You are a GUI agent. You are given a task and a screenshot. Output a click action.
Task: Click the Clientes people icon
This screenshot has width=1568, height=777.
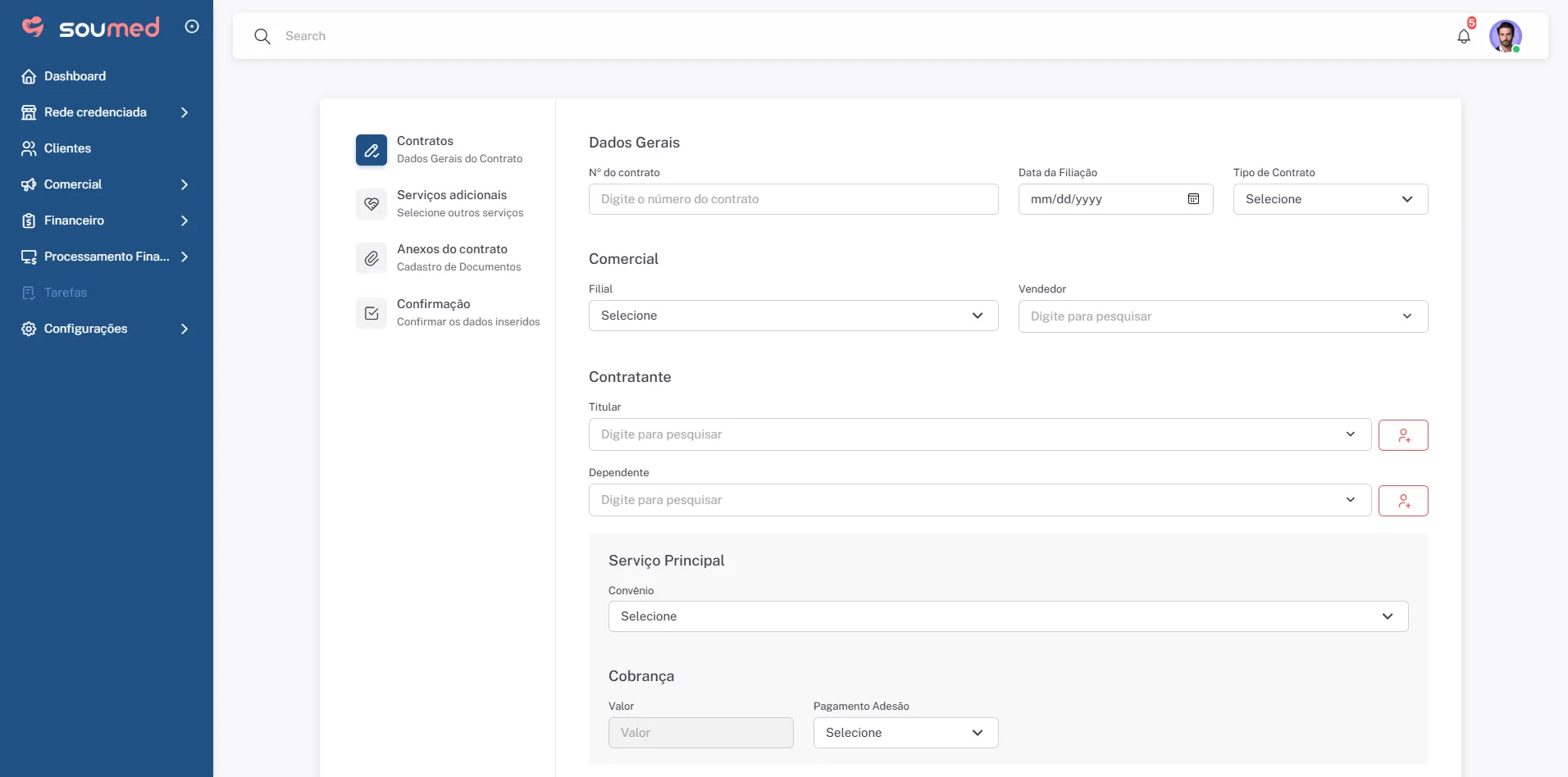[29, 148]
